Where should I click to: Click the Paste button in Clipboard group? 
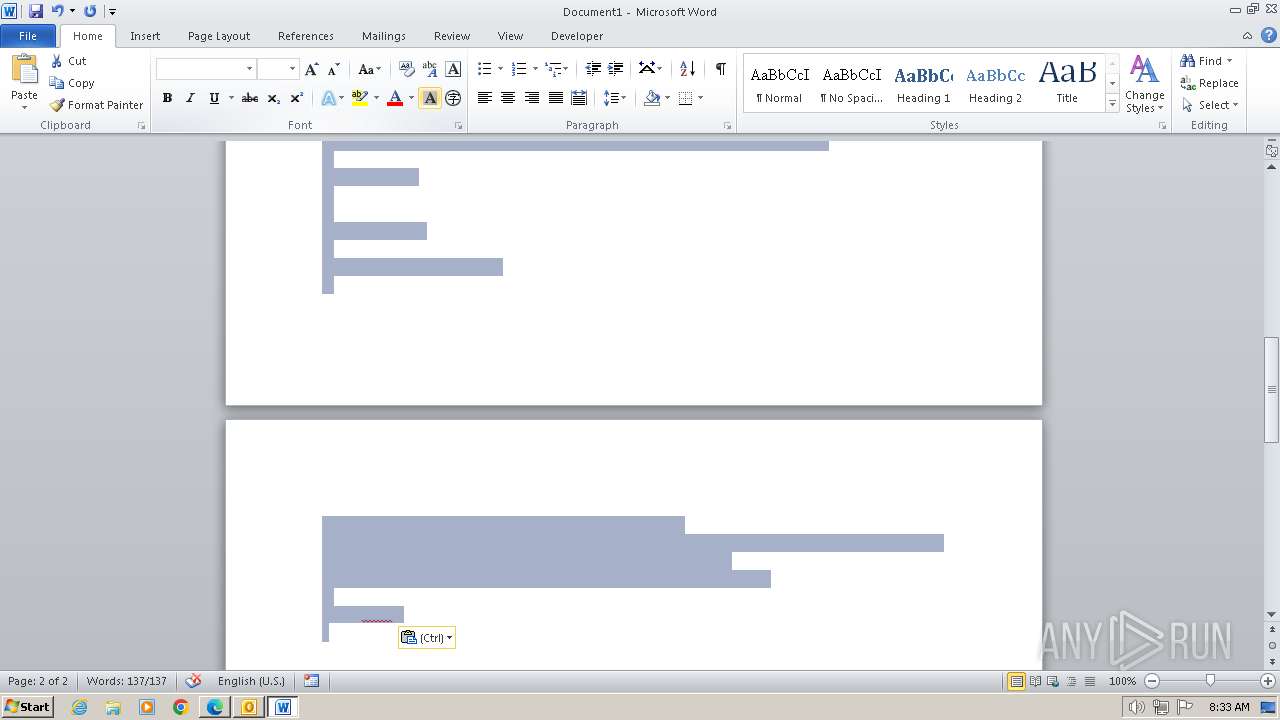click(x=24, y=80)
